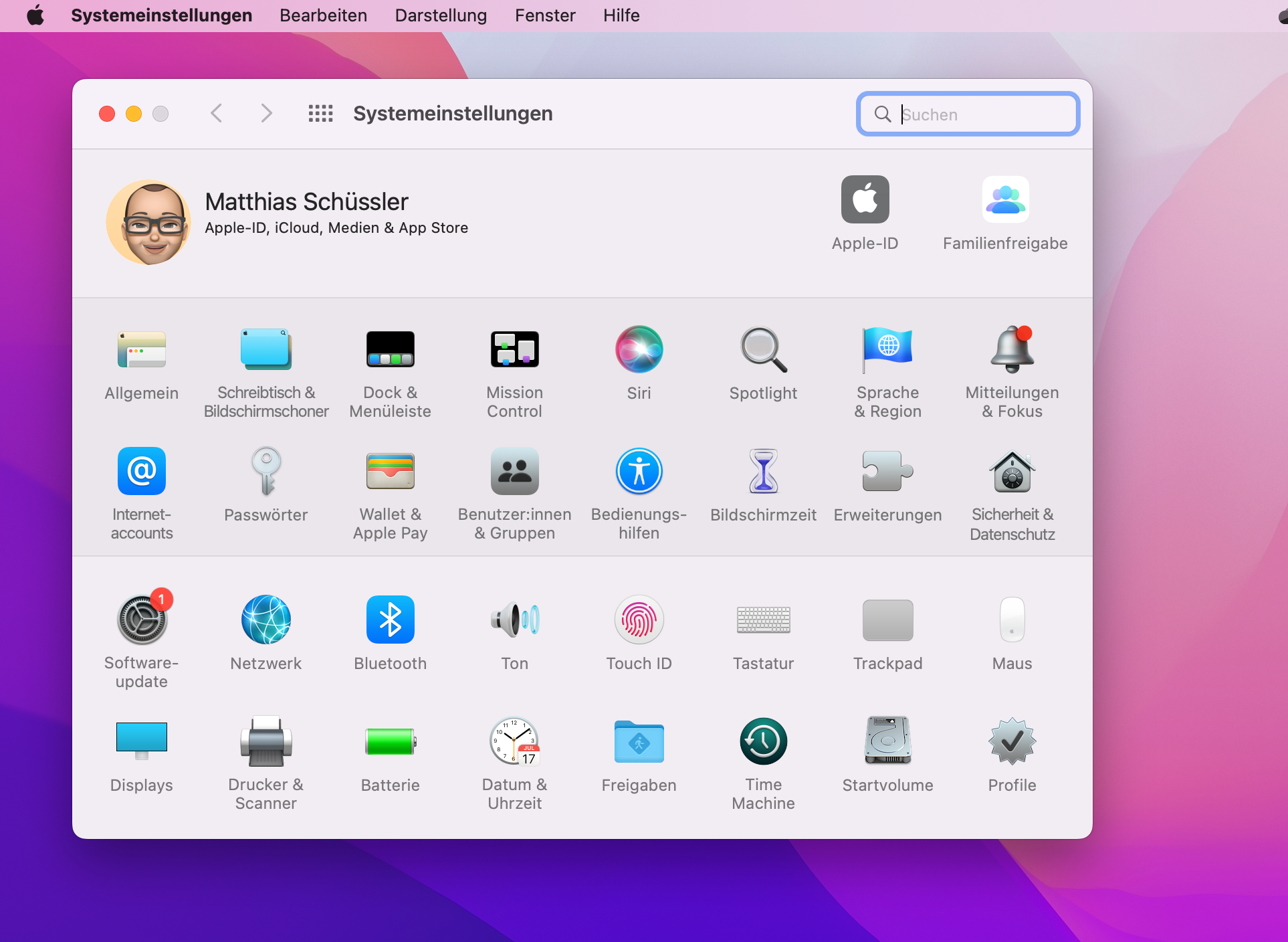Screen dimensions: 1288x942
Task: Open Familienfreigabe settings
Action: 1006,199
